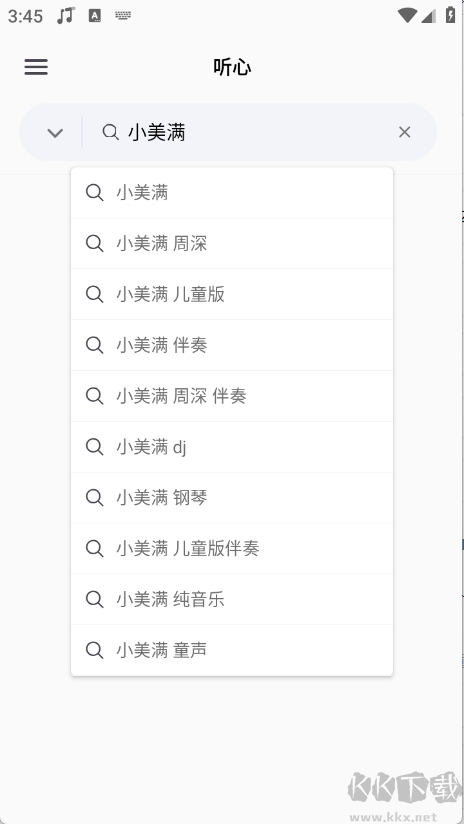Choose 小美满 儿童版伴奏 suggestion
The image size is (464, 824).
pyautogui.click(x=232, y=549)
